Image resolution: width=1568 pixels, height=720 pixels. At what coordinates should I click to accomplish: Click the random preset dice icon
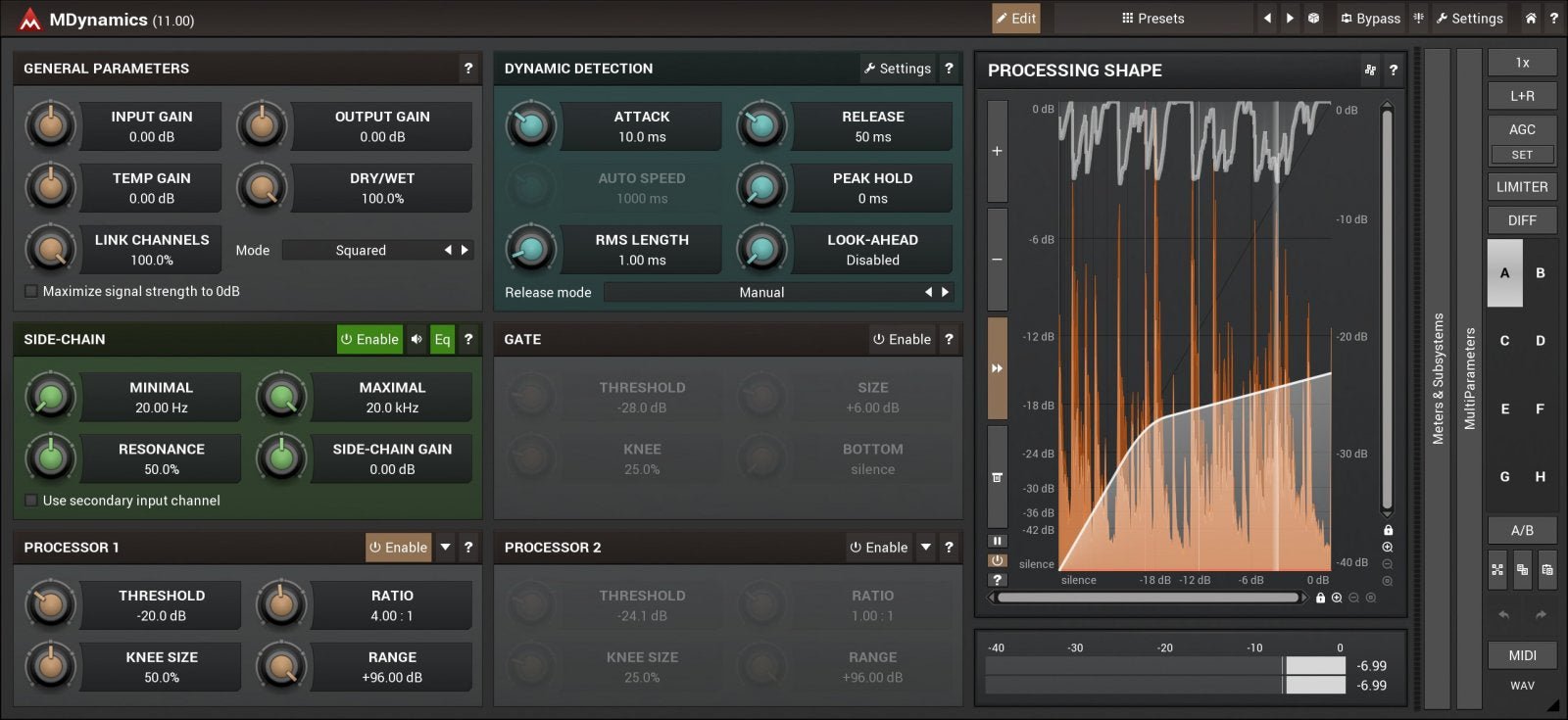[x=1313, y=18]
